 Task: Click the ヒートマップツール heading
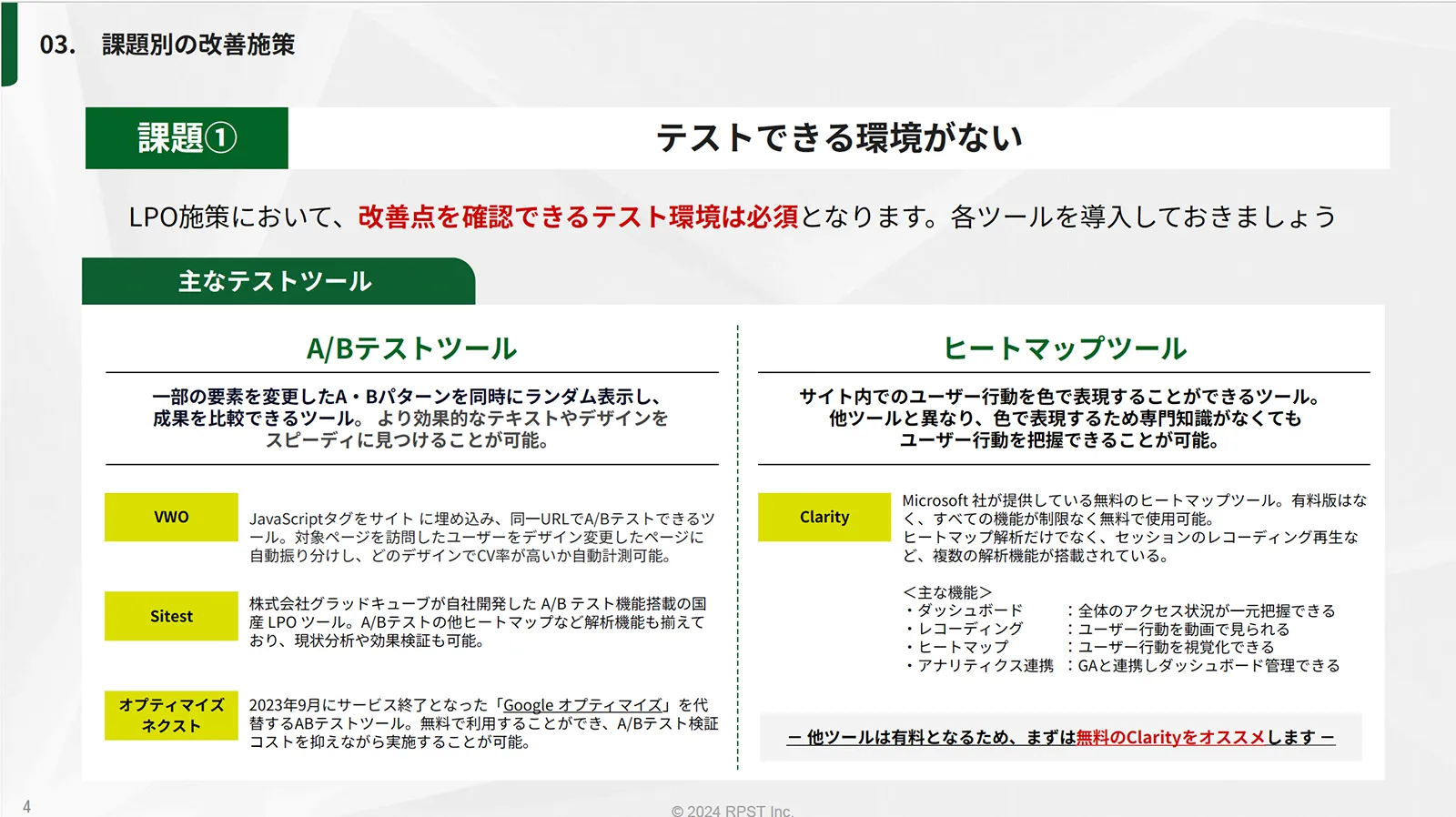click(x=1064, y=348)
